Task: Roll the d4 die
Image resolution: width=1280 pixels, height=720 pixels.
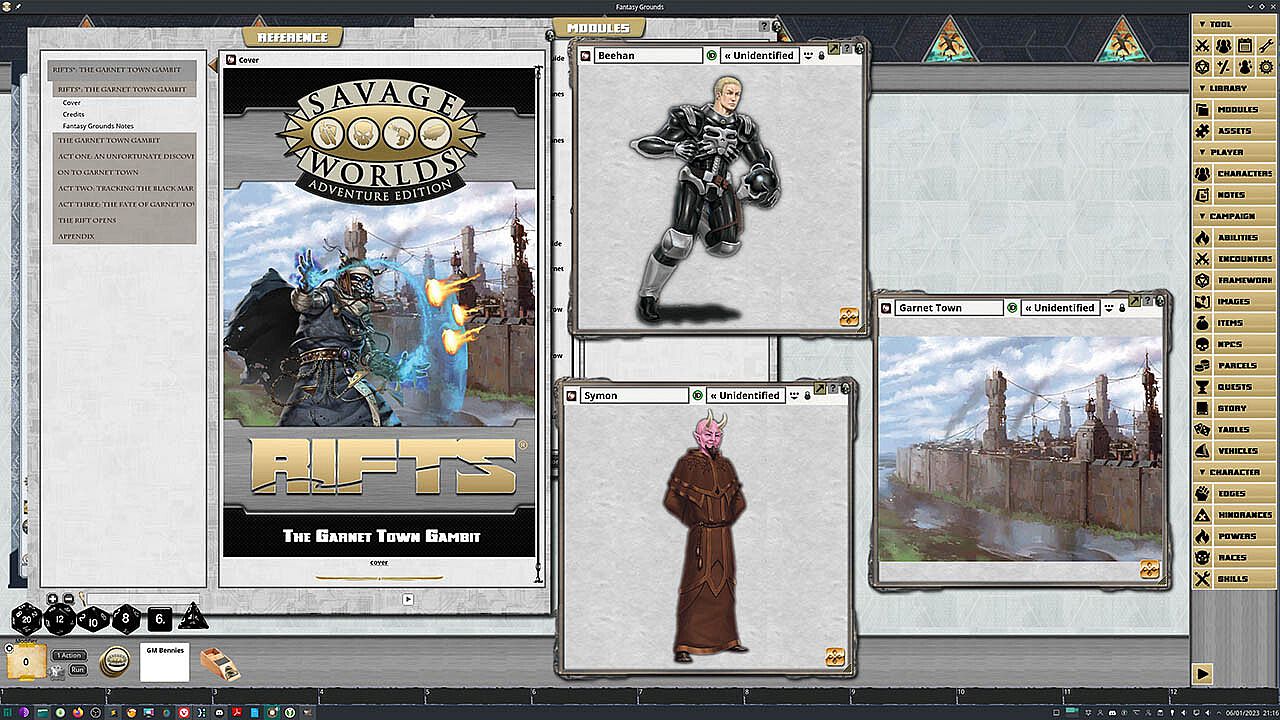Action: [194, 618]
